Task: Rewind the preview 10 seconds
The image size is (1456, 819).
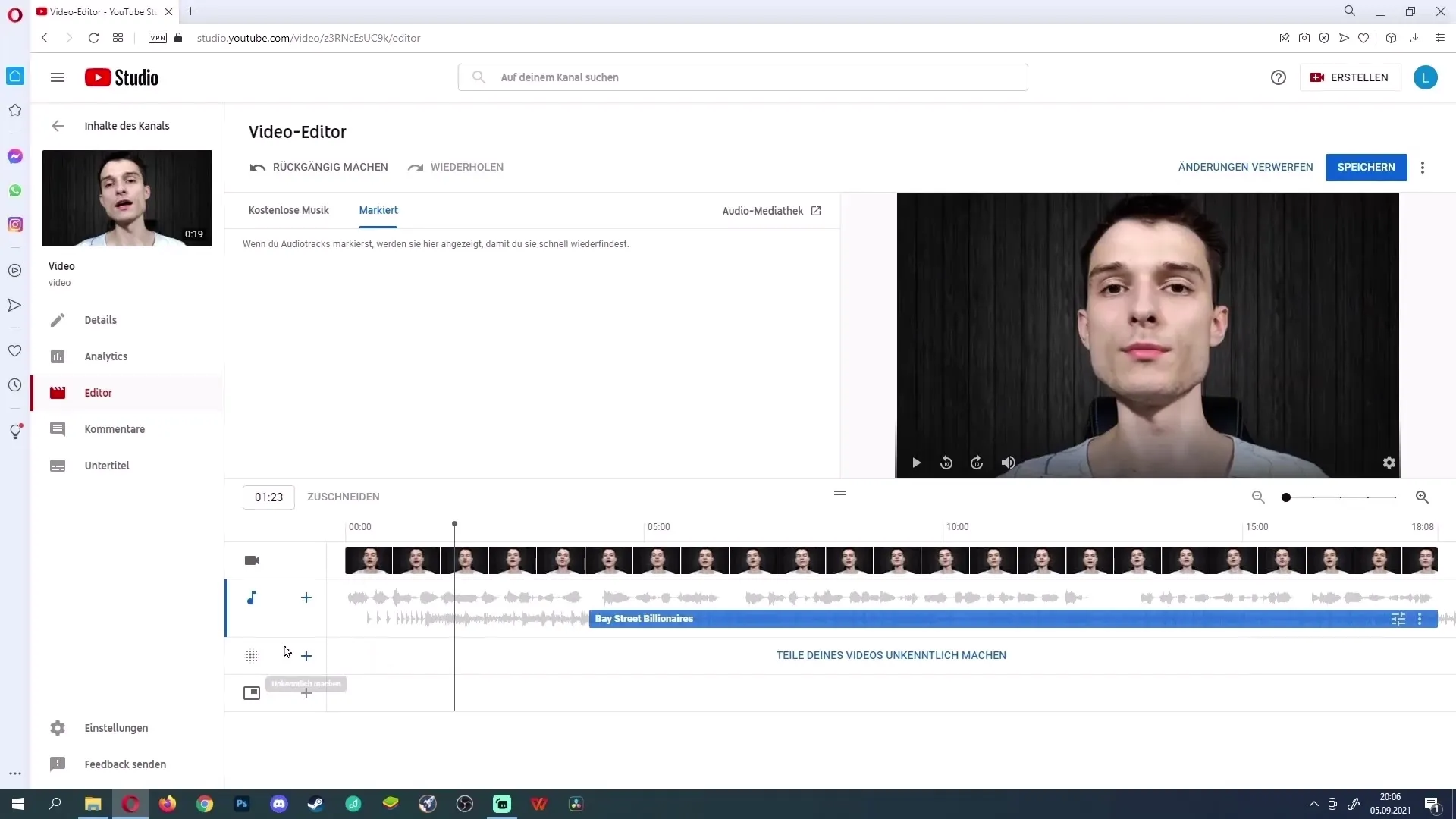Action: click(x=946, y=463)
